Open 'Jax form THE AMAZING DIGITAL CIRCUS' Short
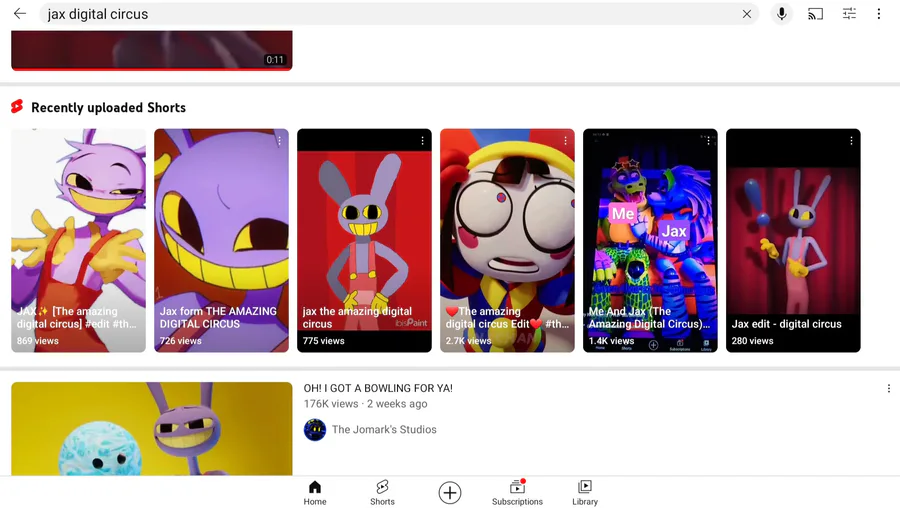 [222, 241]
